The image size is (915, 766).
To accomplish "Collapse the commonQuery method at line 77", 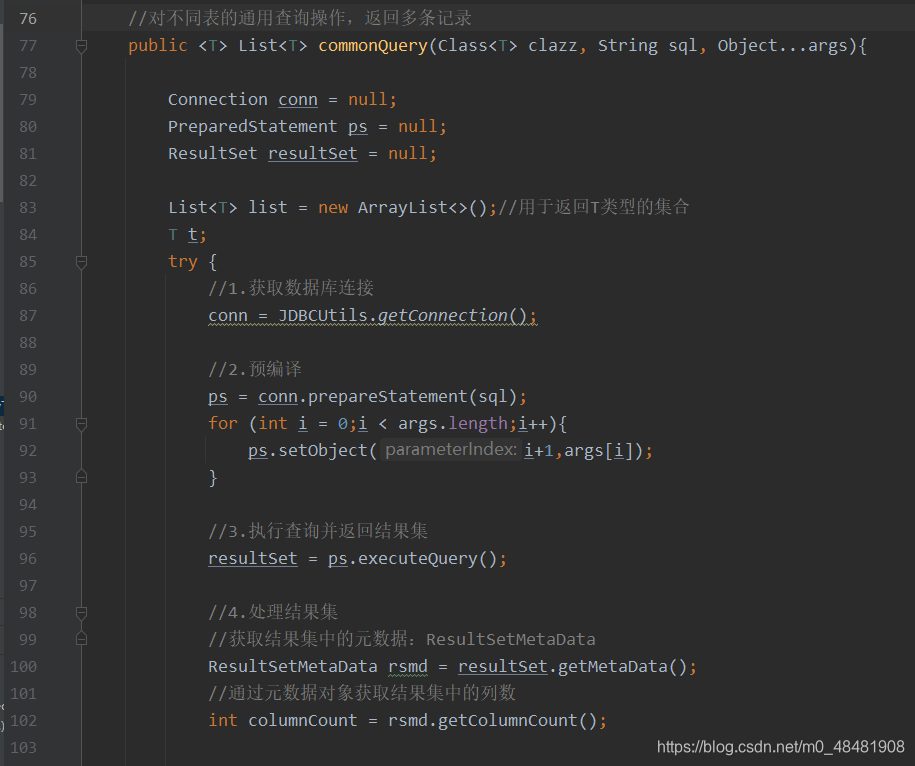I will pos(82,46).
